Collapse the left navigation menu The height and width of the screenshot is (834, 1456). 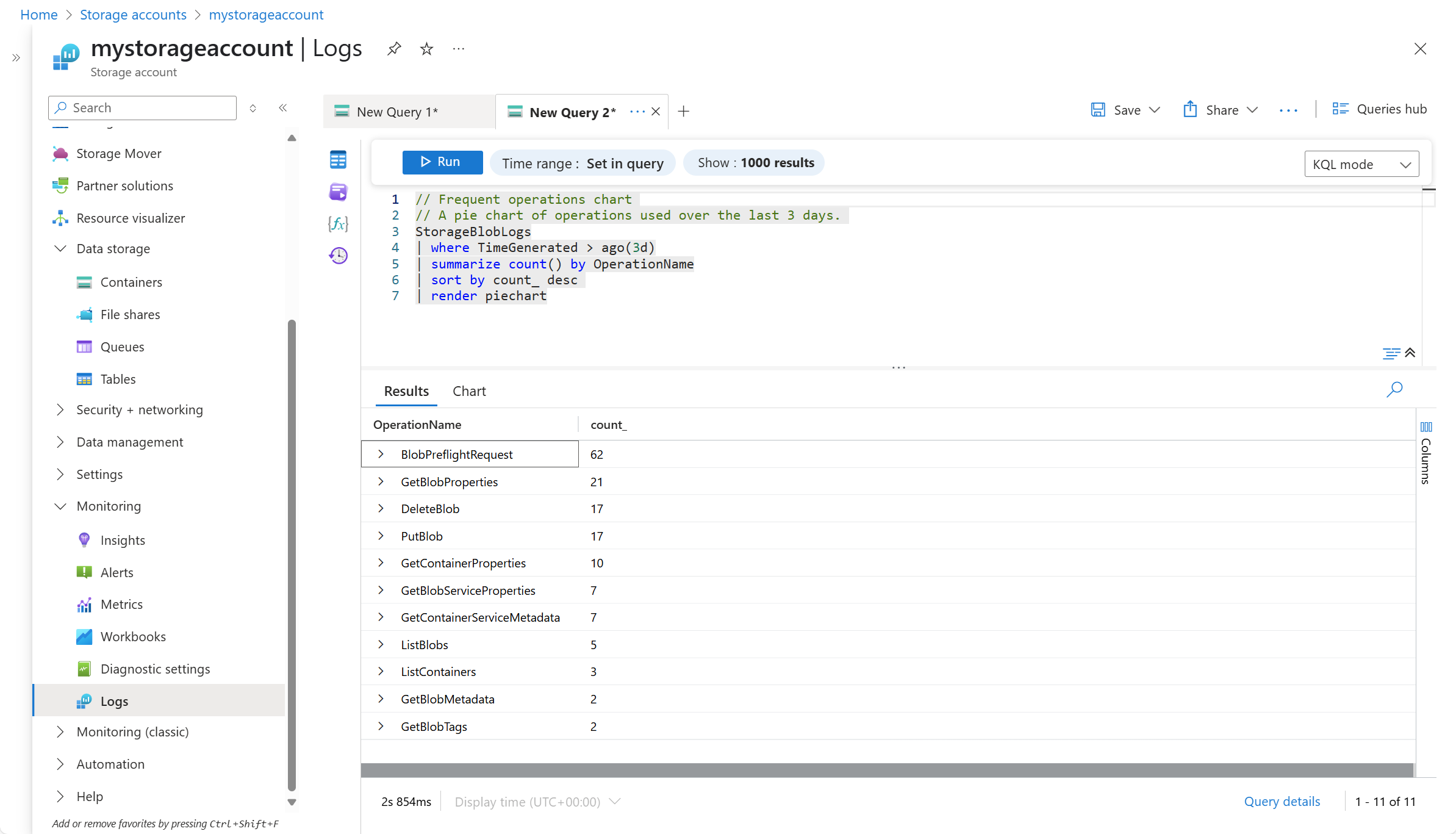click(282, 108)
